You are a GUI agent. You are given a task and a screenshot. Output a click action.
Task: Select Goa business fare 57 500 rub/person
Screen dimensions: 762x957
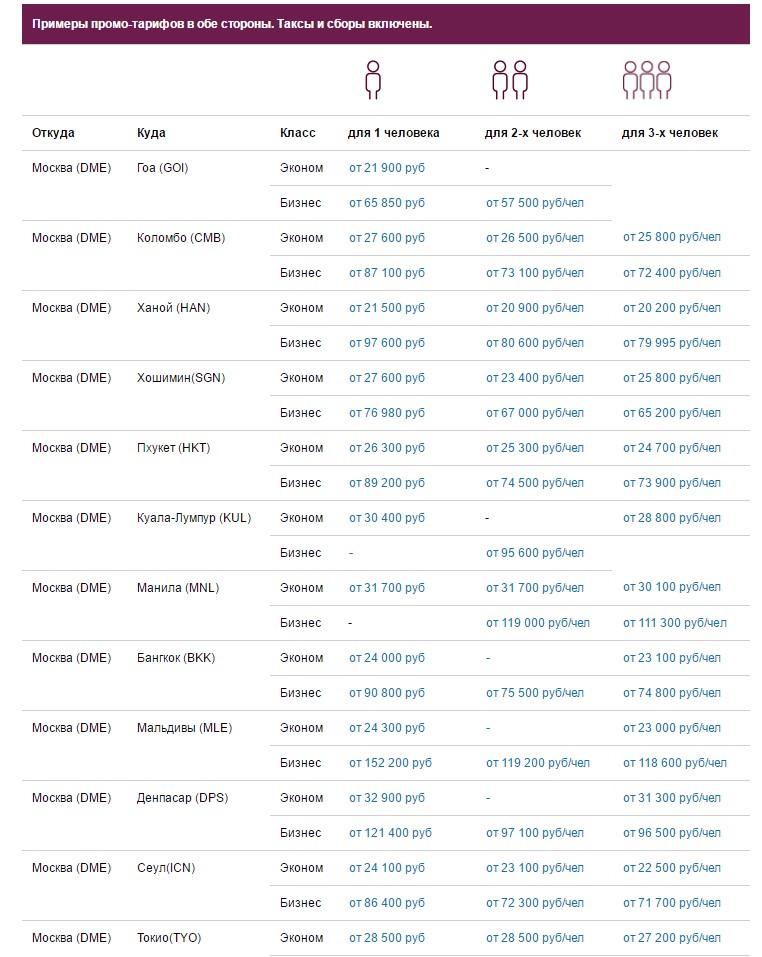(x=534, y=203)
